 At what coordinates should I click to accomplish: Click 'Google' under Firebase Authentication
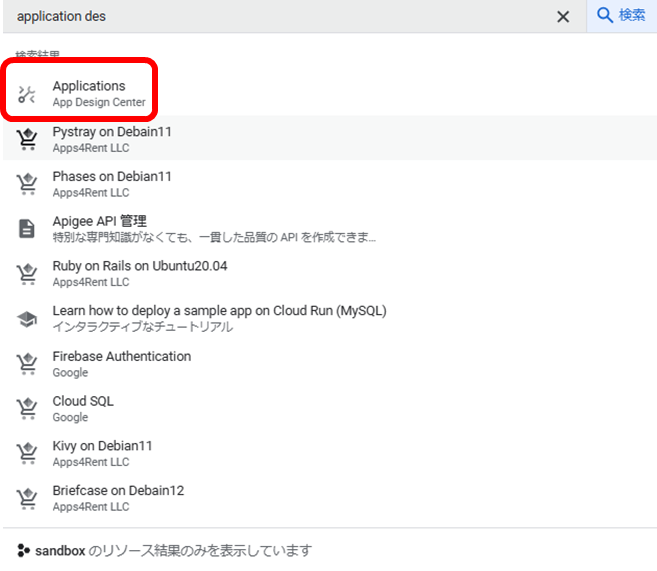[70, 373]
